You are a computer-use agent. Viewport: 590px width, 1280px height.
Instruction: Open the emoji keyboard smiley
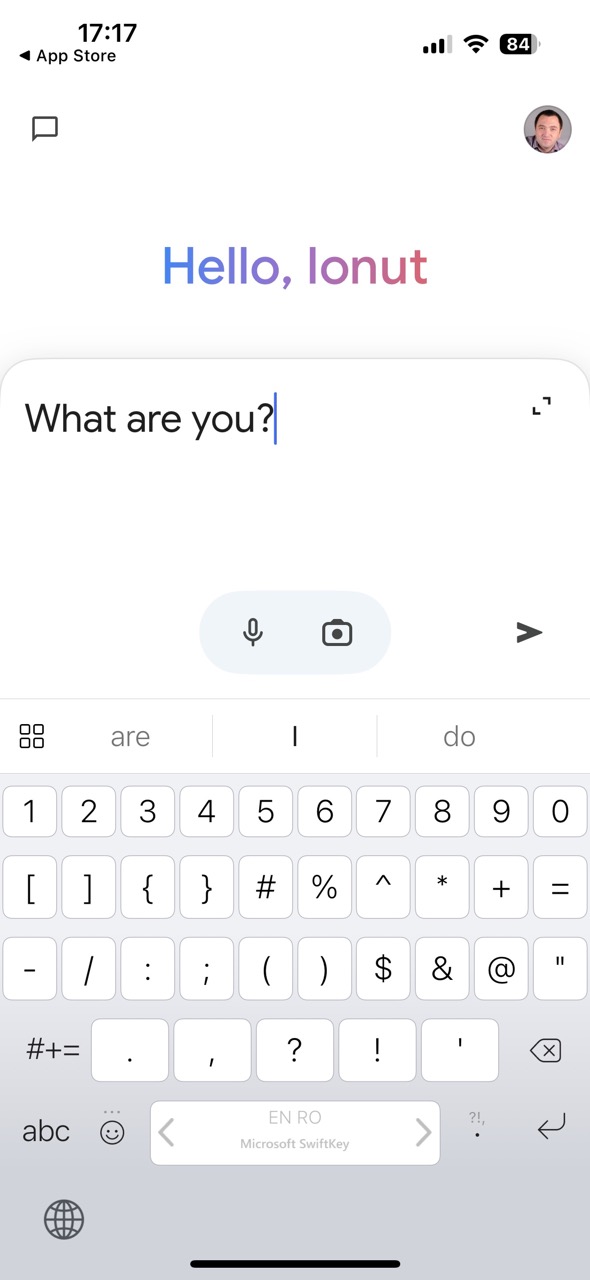(112, 1132)
